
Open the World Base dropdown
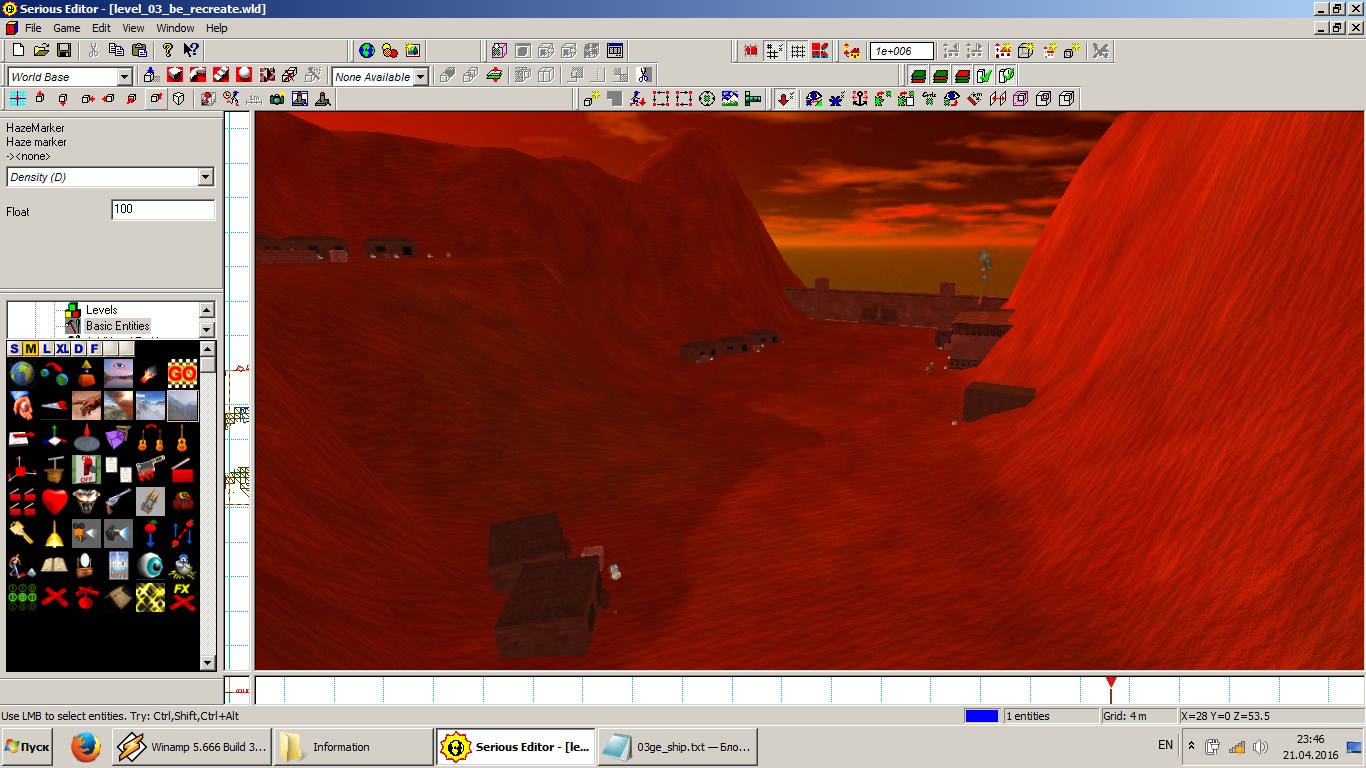pyautogui.click(x=125, y=77)
